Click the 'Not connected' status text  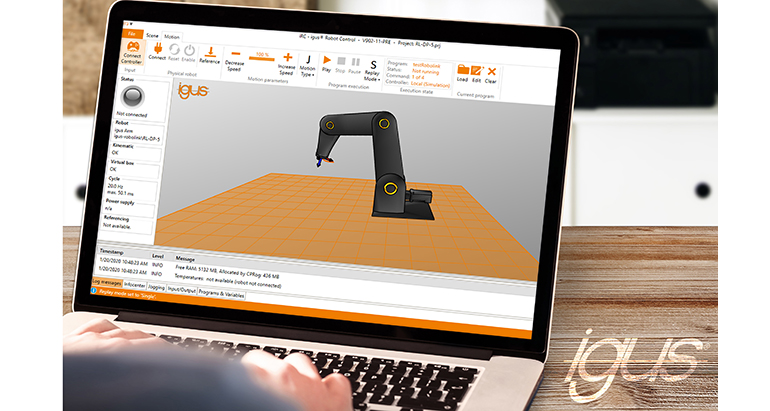pyautogui.click(x=132, y=114)
